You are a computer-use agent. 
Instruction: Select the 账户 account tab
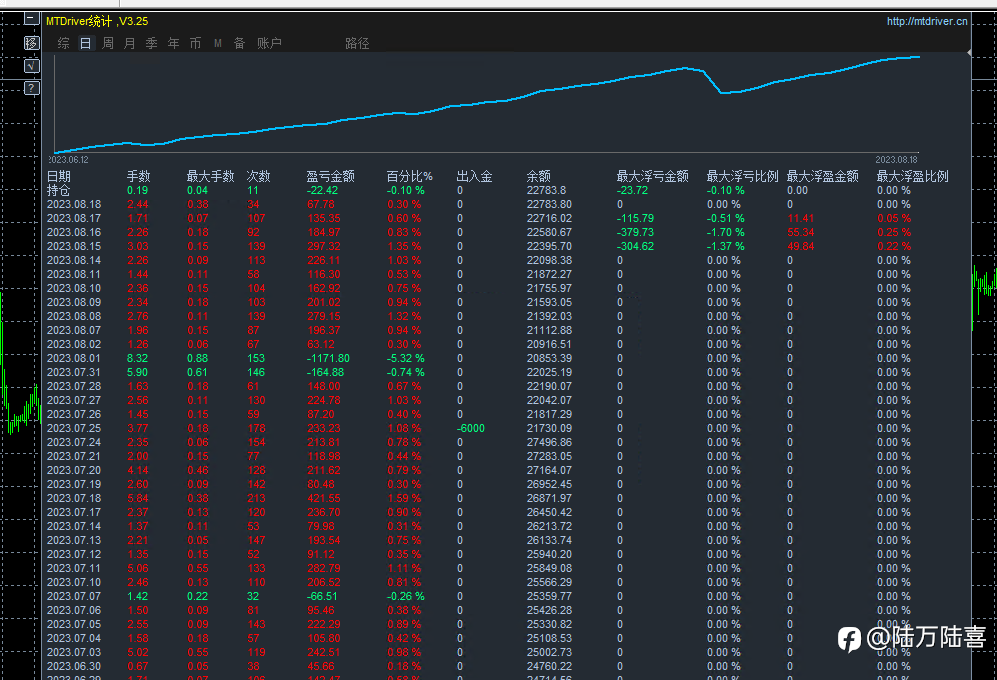tap(270, 43)
